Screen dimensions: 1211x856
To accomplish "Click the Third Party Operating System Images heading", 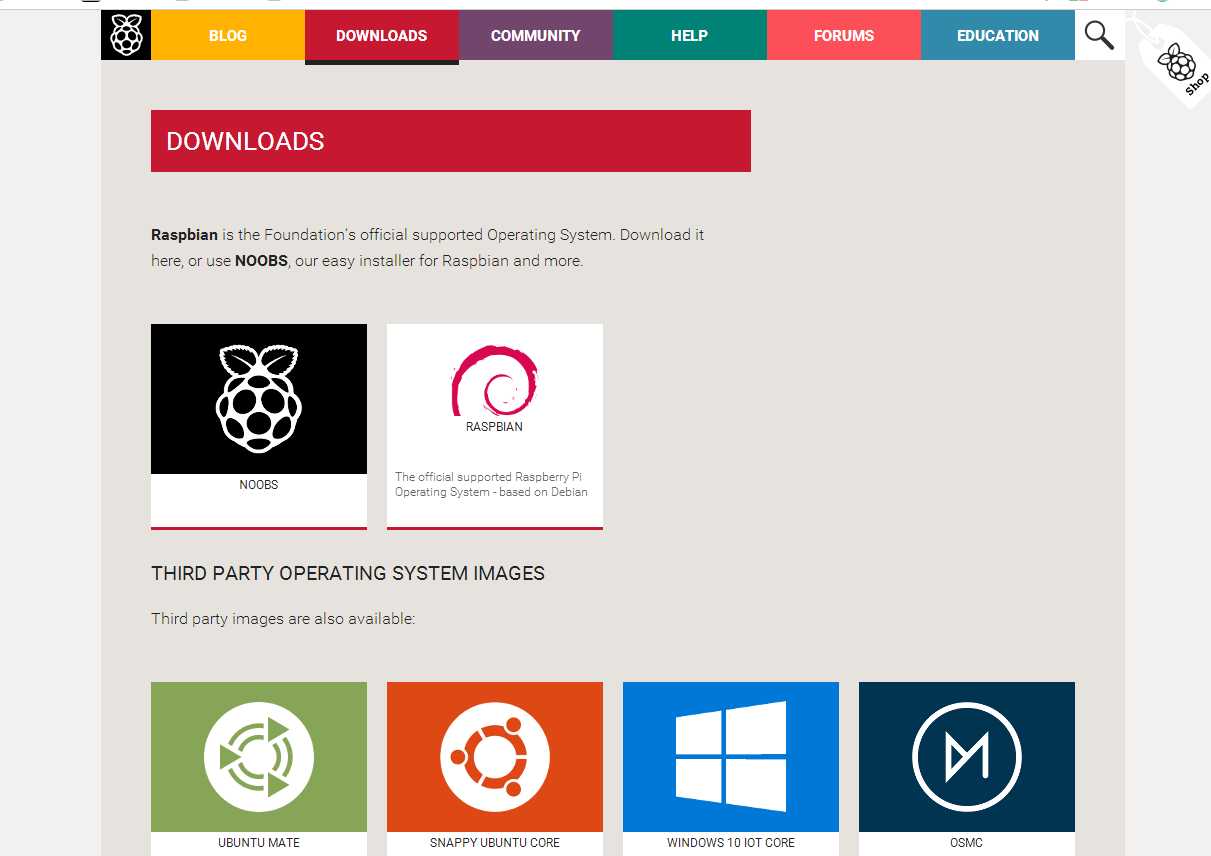I will click(x=348, y=573).
